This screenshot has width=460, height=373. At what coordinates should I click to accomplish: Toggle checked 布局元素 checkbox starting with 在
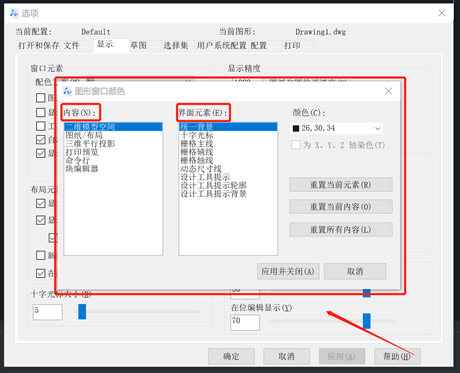pos(41,273)
